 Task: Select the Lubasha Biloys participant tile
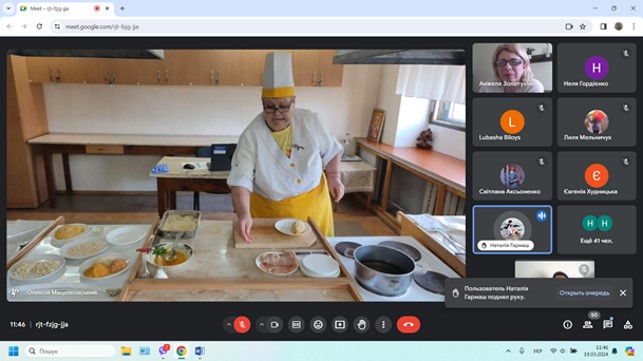pos(512,122)
